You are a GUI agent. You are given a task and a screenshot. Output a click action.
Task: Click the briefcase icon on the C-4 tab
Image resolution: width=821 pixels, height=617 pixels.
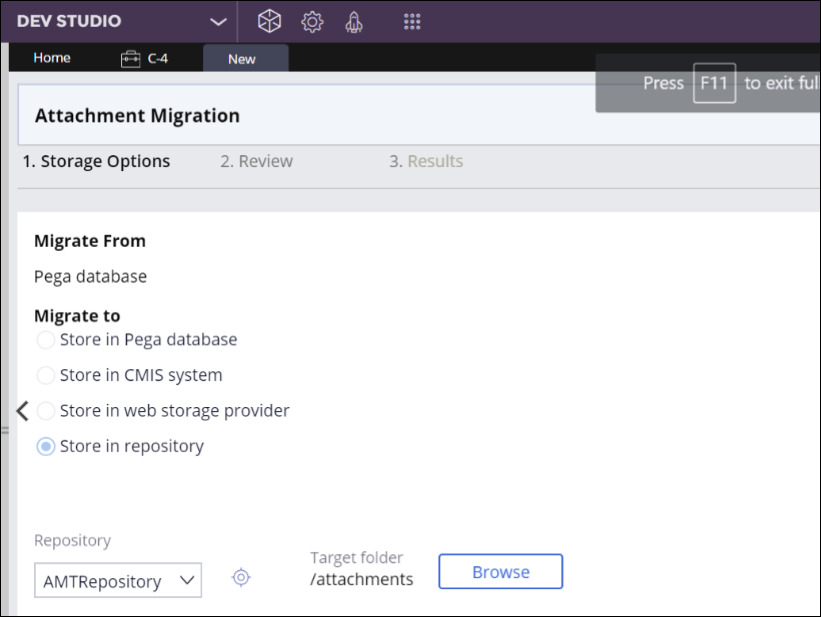click(130, 58)
